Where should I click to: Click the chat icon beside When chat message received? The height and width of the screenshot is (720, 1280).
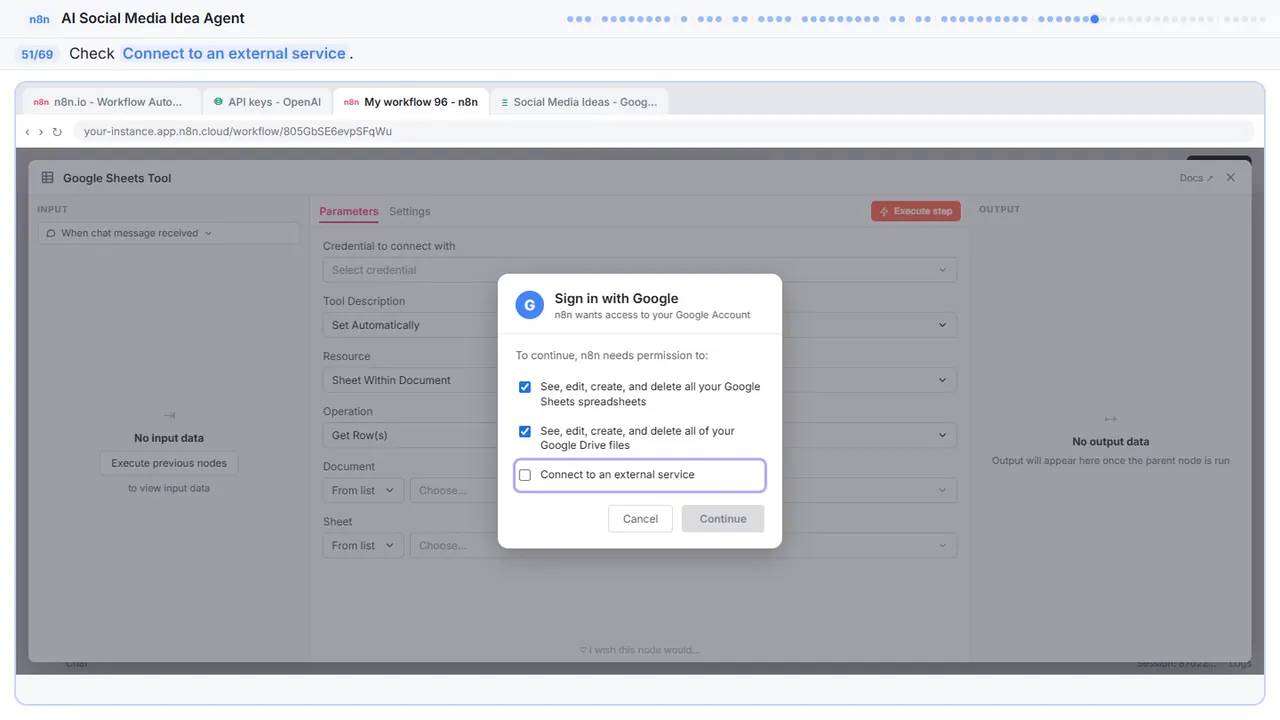click(51, 233)
